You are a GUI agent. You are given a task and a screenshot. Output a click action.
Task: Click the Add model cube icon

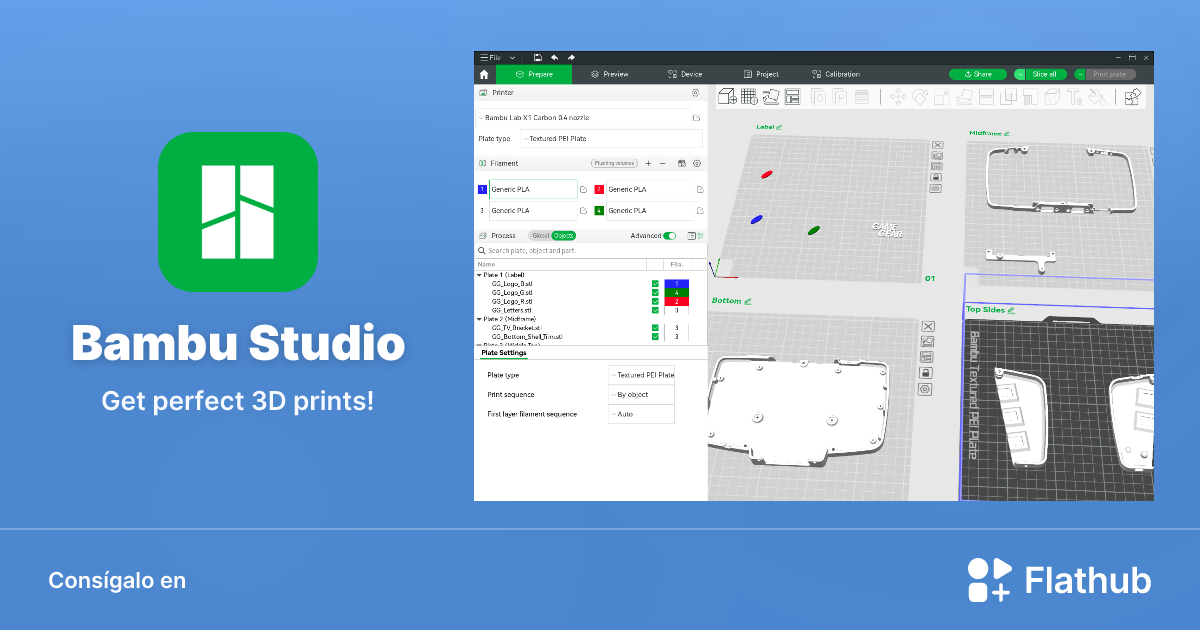point(725,97)
